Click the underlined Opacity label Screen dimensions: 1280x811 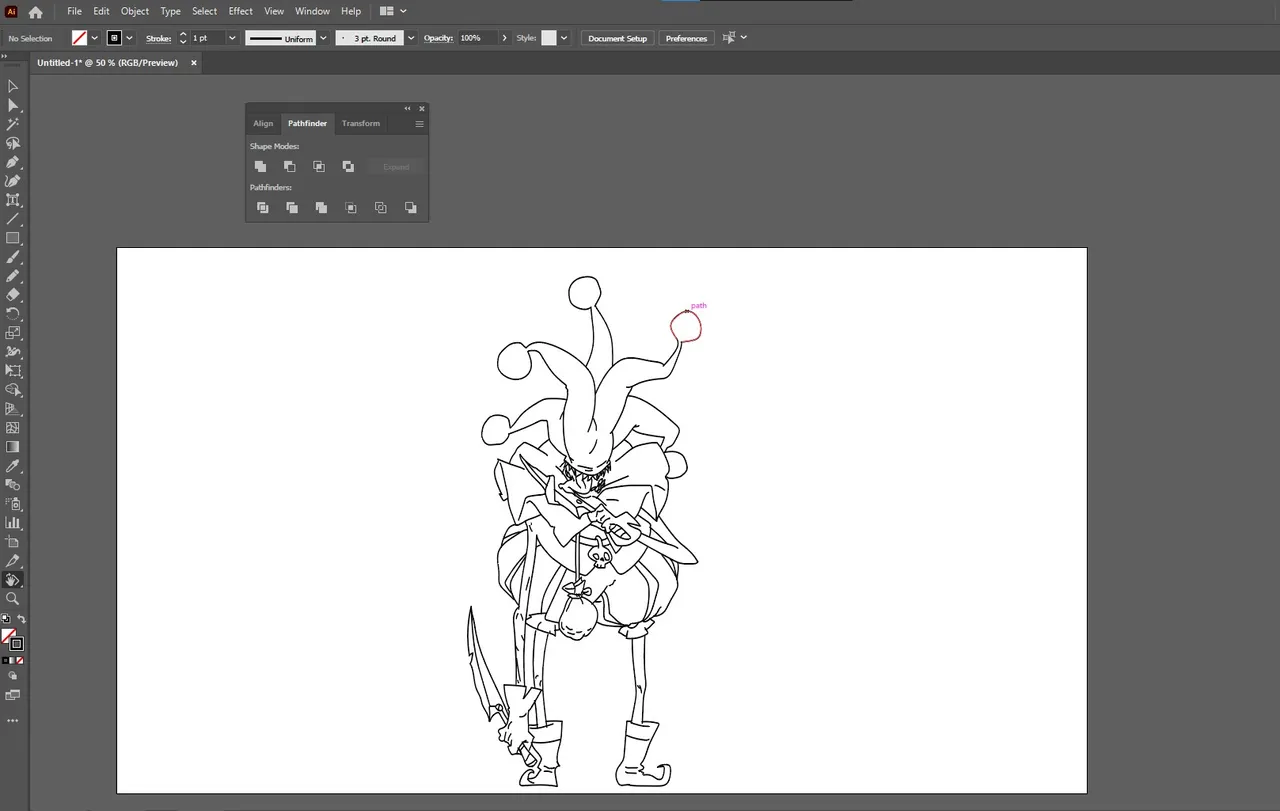438,38
